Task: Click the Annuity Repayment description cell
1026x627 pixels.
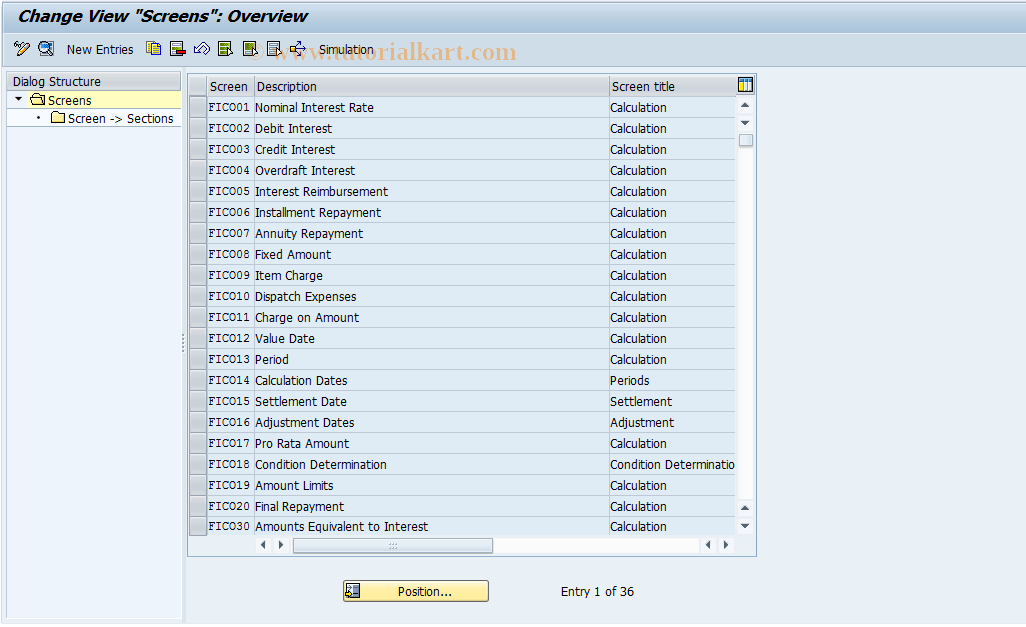Action: pyautogui.click(x=431, y=233)
